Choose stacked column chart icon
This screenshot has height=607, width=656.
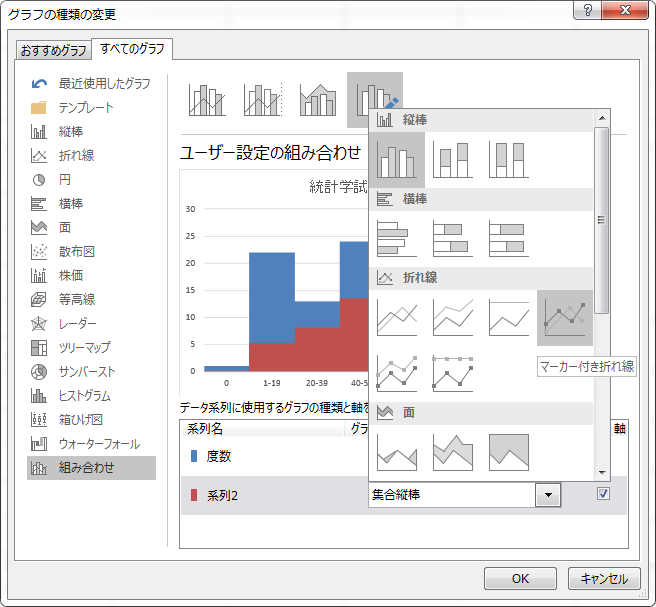453,160
